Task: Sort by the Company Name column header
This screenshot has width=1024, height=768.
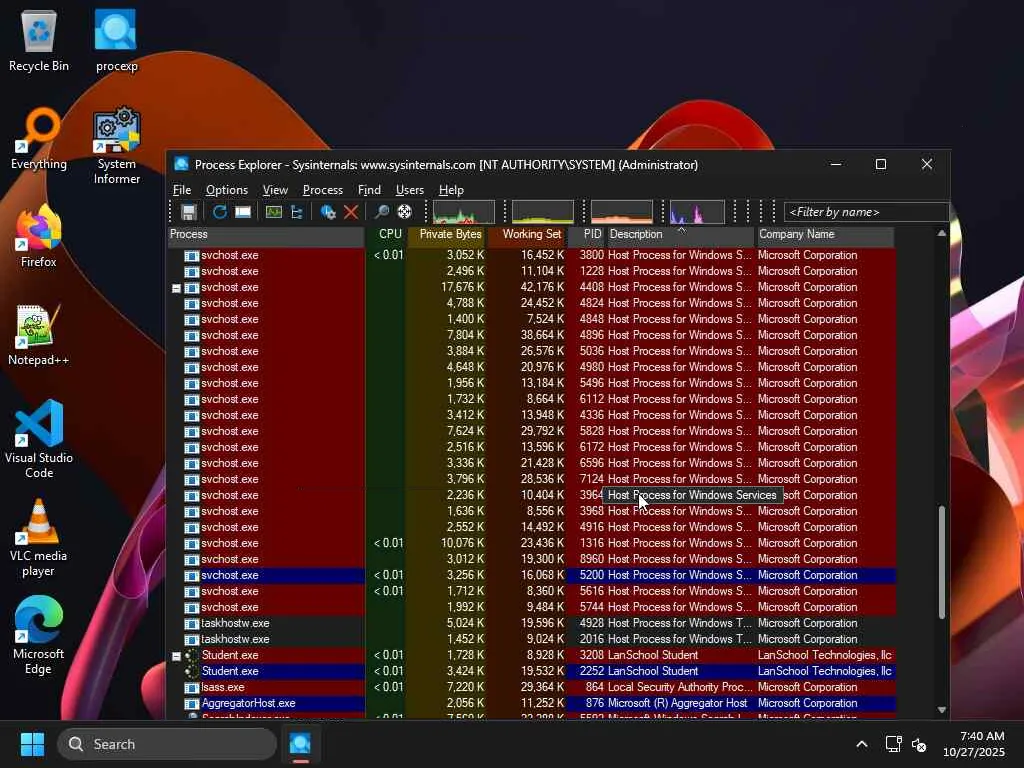Action: [x=825, y=234]
